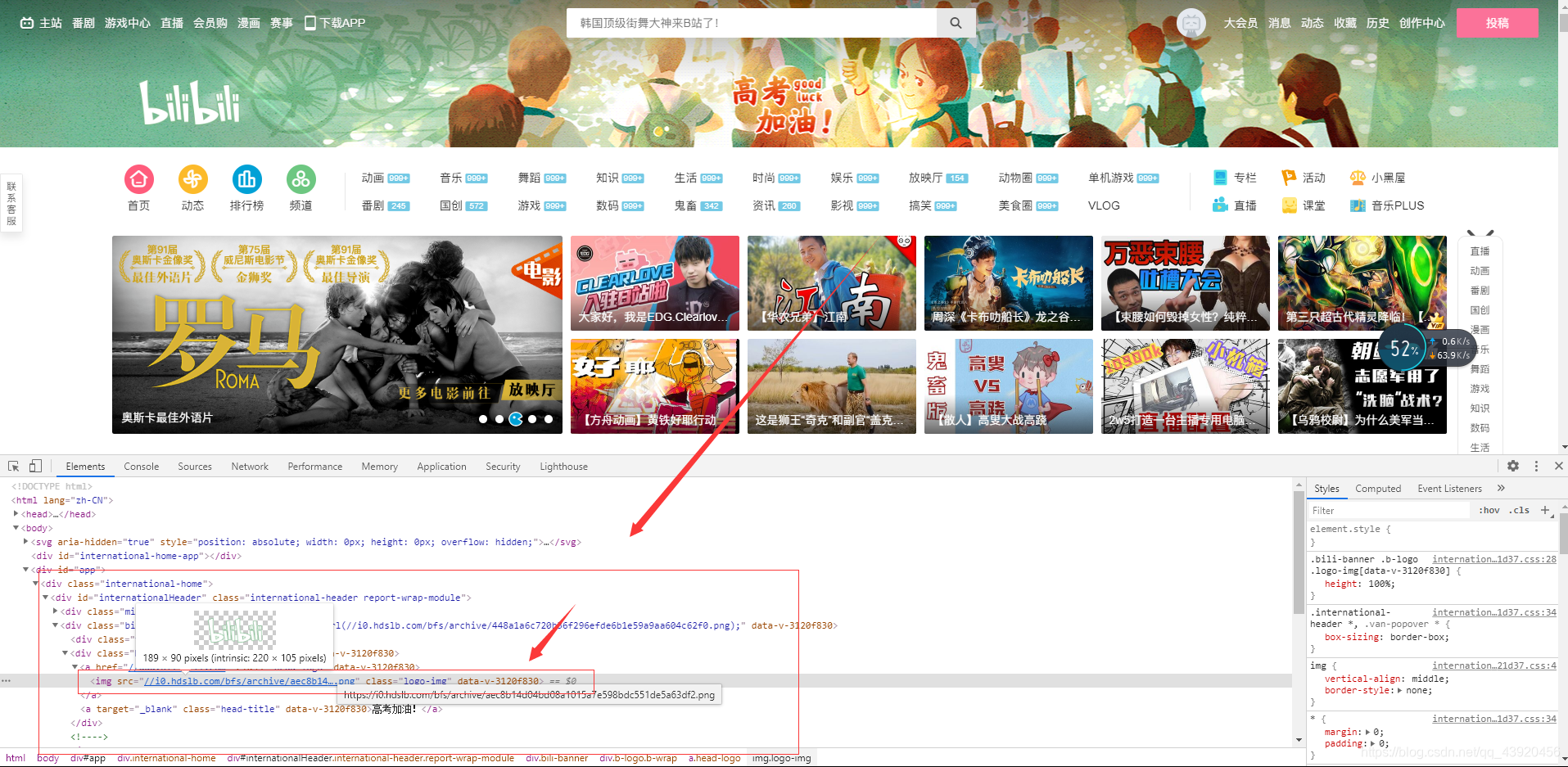The height and width of the screenshot is (767, 1568).
Task: Open the Event Listeners tab
Action: (x=1449, y=489)
